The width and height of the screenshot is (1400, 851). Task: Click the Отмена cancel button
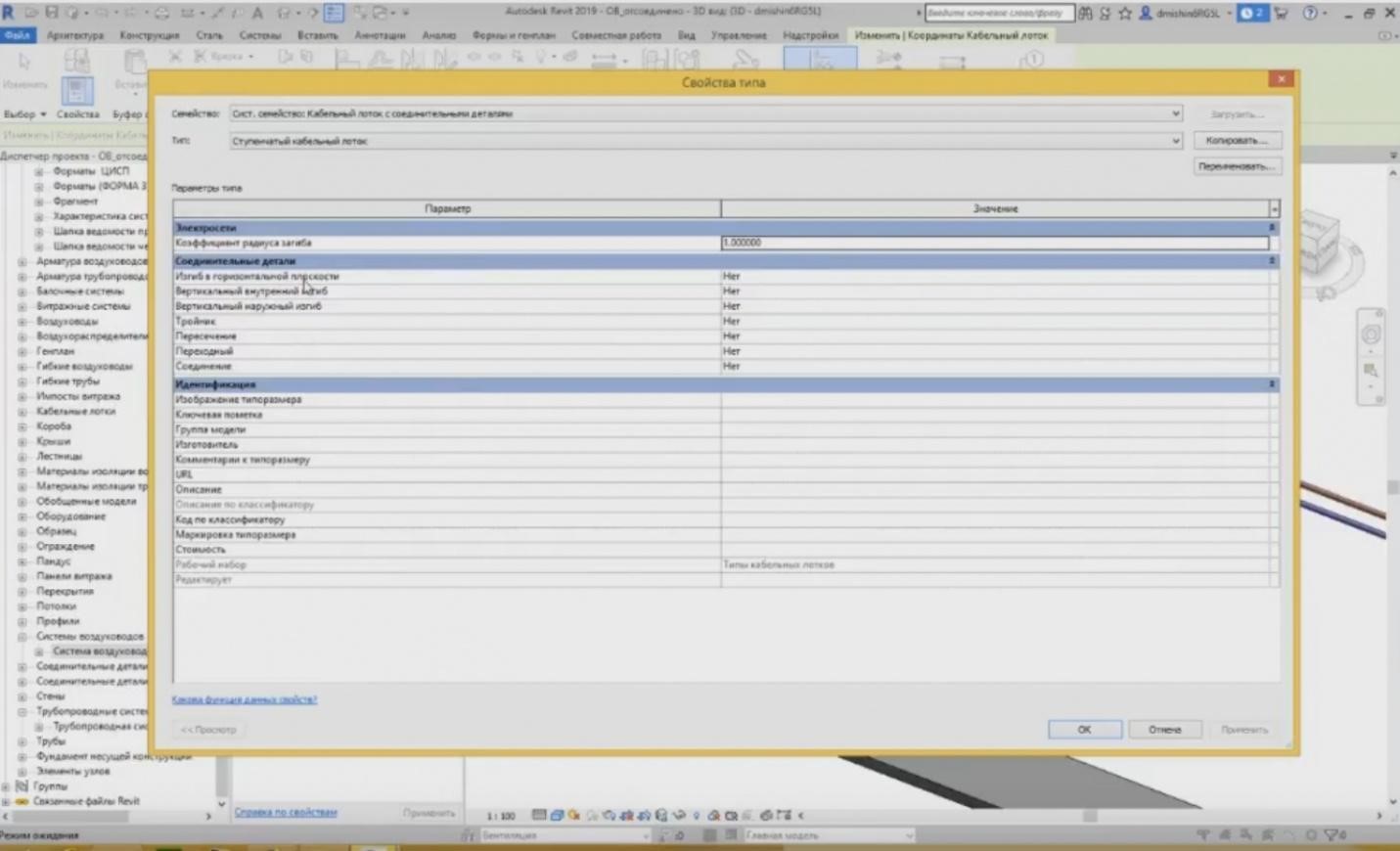point(1164,730)
